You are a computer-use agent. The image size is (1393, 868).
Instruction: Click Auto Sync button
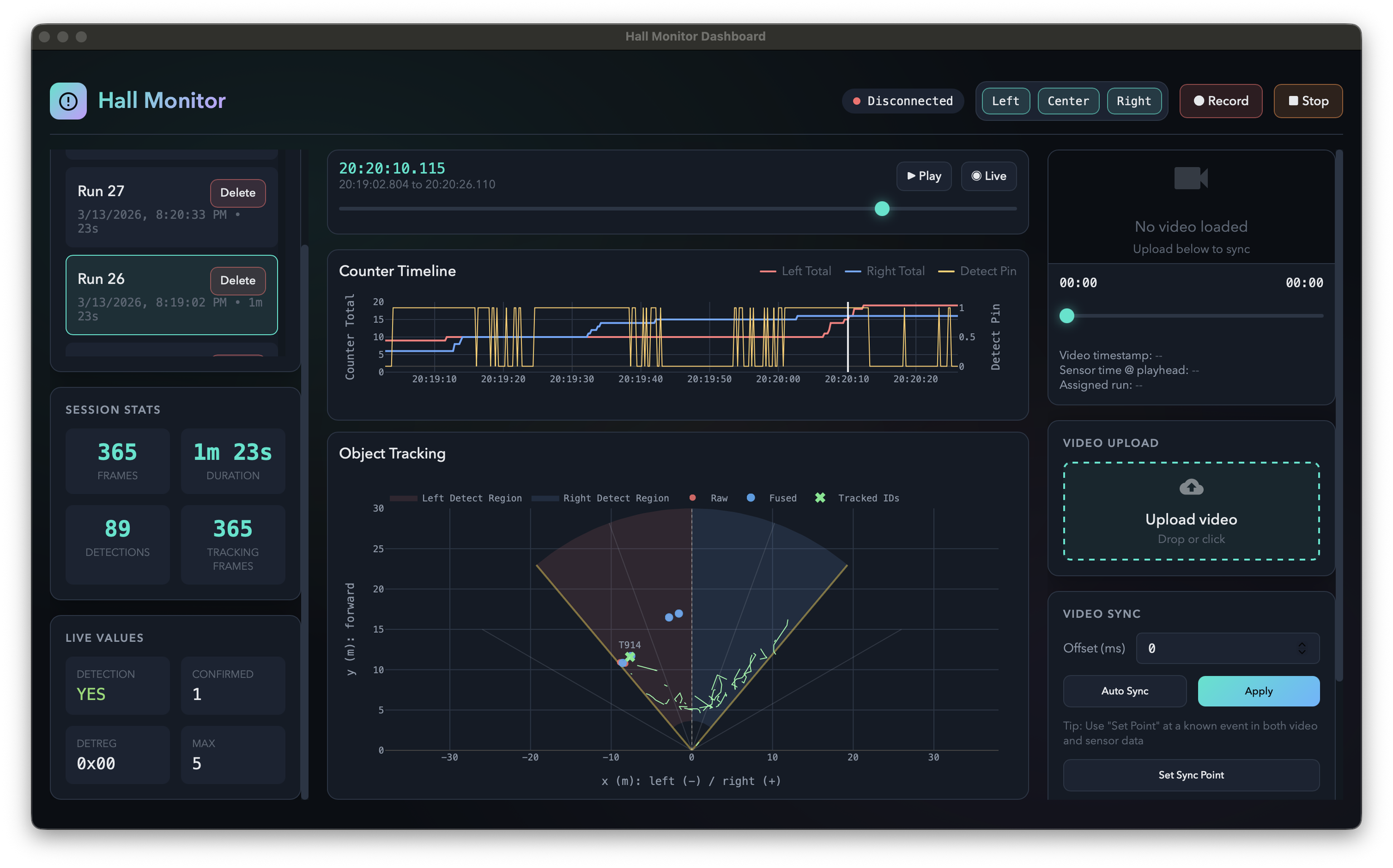click(1124, 691)
